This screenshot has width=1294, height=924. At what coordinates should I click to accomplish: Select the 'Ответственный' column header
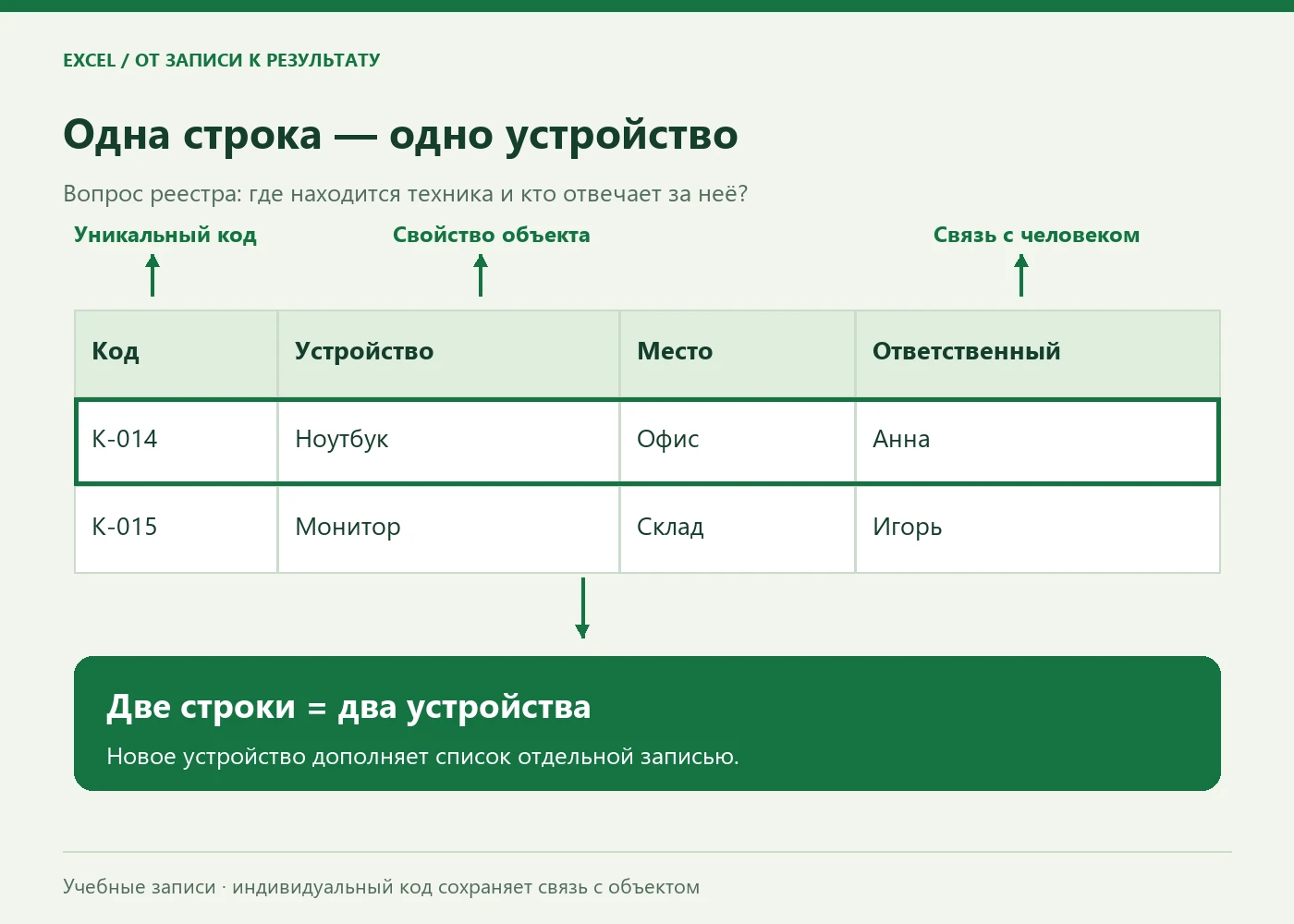(x=1038, y=354)
